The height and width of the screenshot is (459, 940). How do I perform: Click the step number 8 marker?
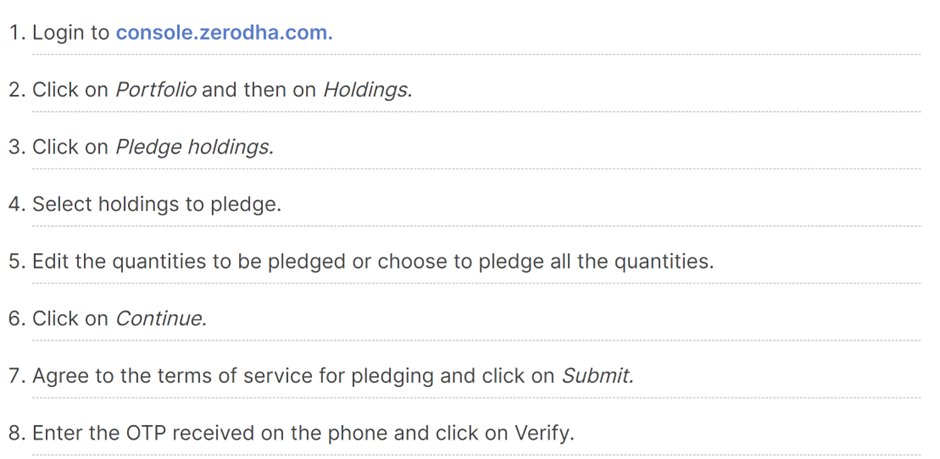[x=16, y=433]
